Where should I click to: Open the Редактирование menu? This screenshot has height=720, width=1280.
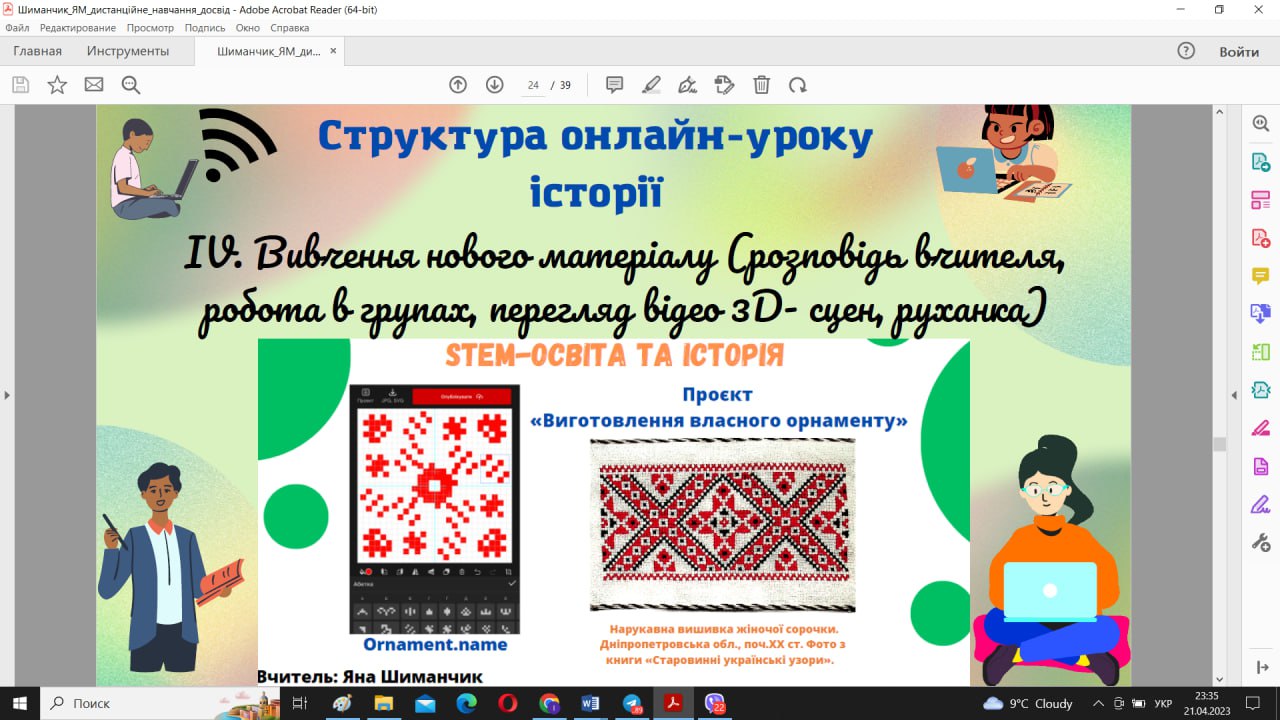pos(79,28)
